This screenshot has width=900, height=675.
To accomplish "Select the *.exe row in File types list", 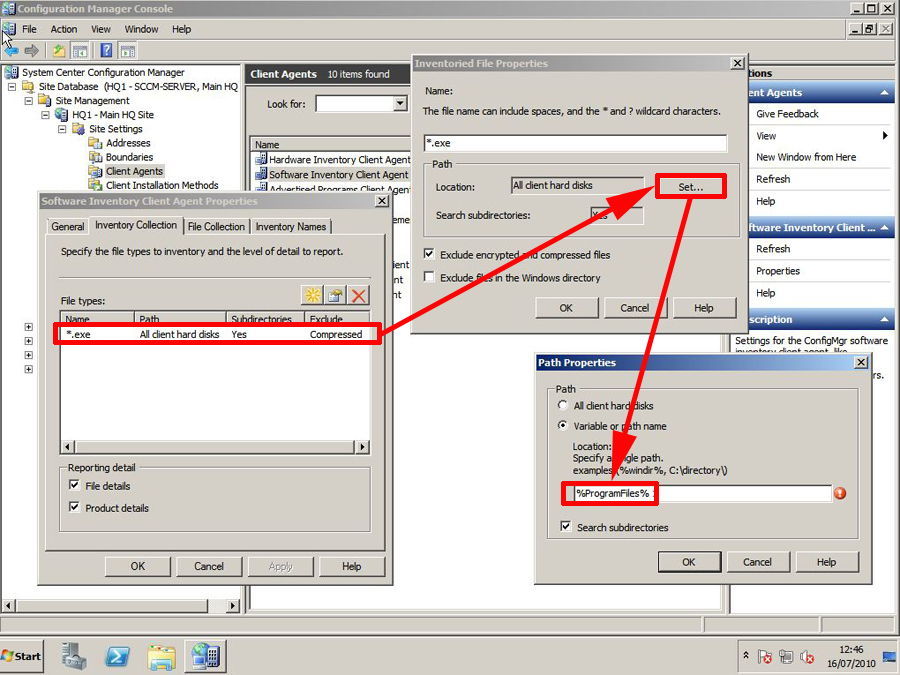I will tap(216, 334).
